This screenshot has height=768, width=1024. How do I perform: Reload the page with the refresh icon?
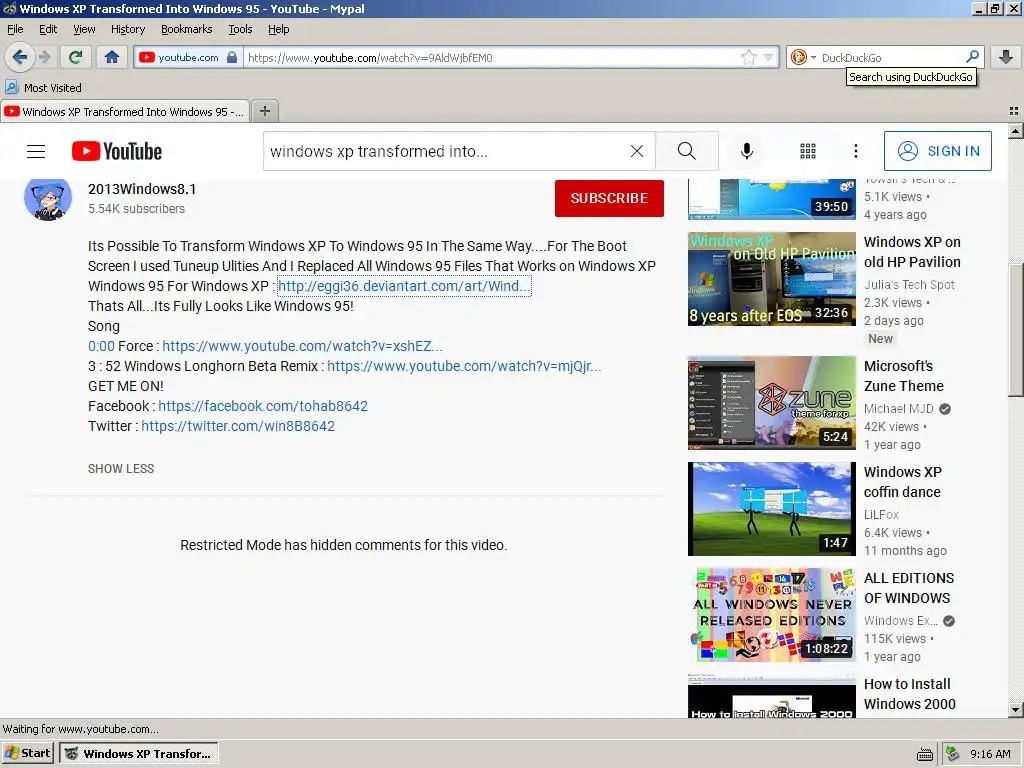point(75,57)
